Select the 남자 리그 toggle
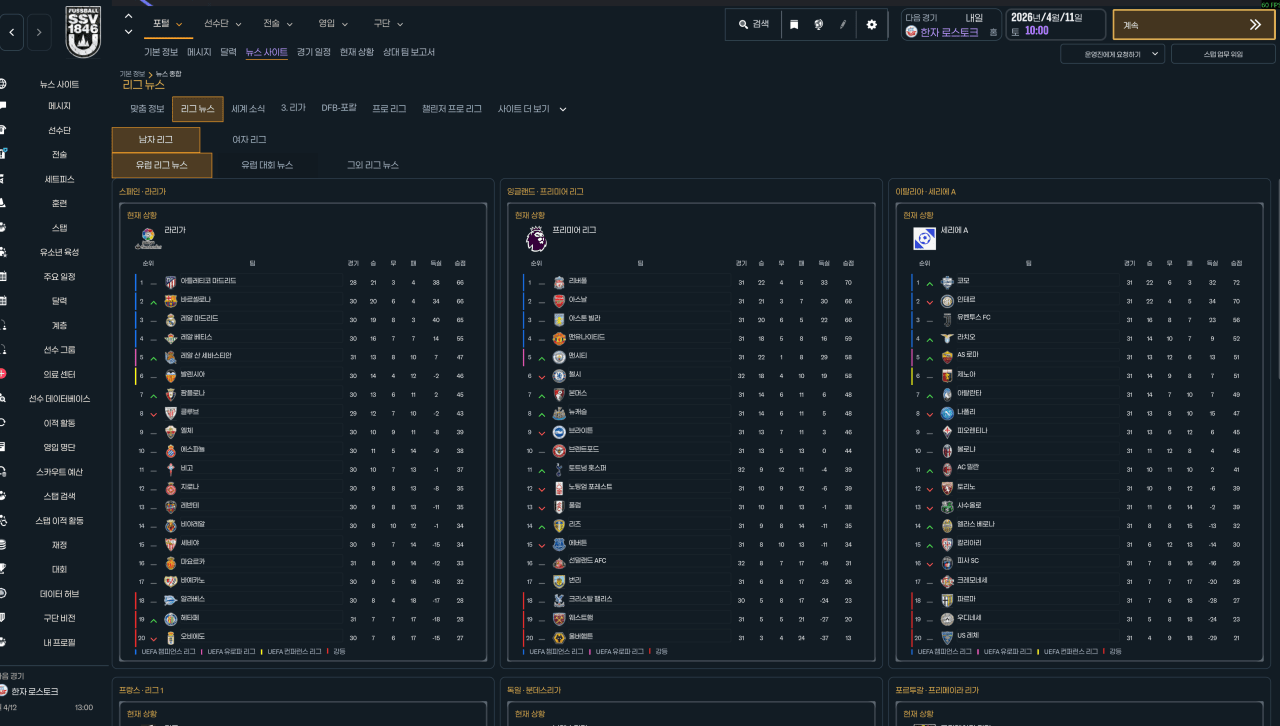This screenshot has width=1280, height=726. pos(156,140)
